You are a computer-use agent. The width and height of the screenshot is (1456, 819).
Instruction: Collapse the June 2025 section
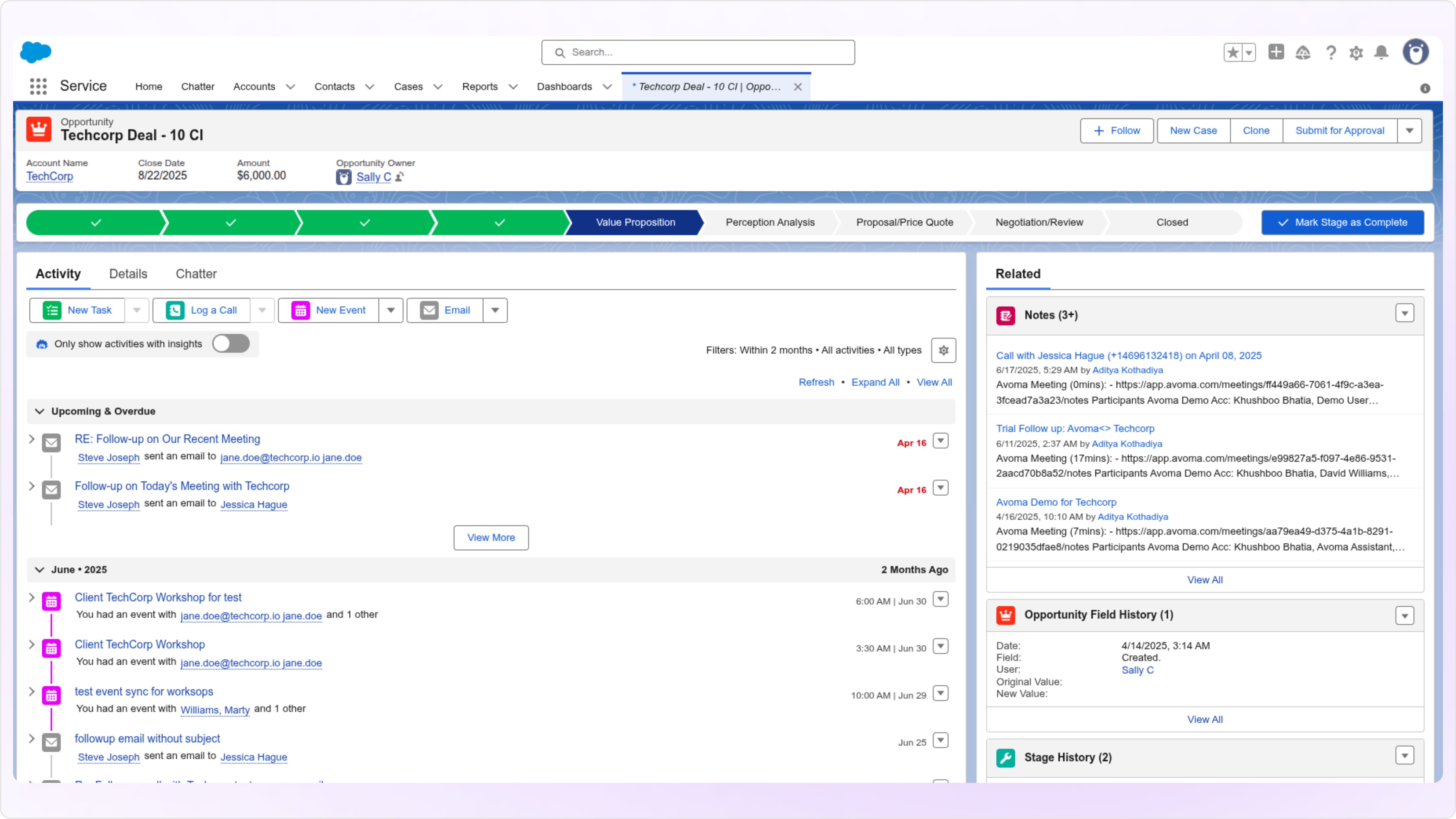[40, 570]
